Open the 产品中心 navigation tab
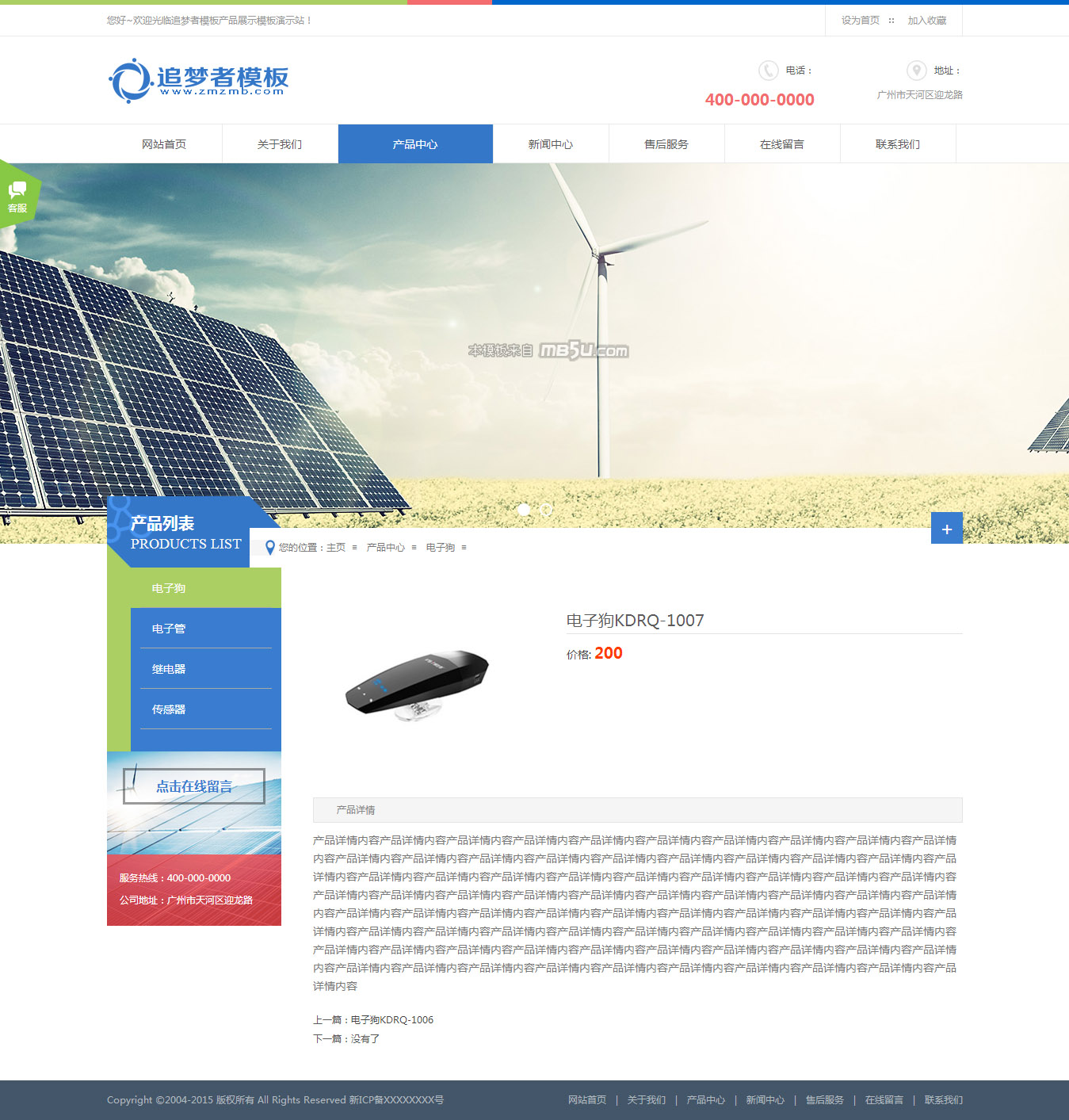 point(415,144)
